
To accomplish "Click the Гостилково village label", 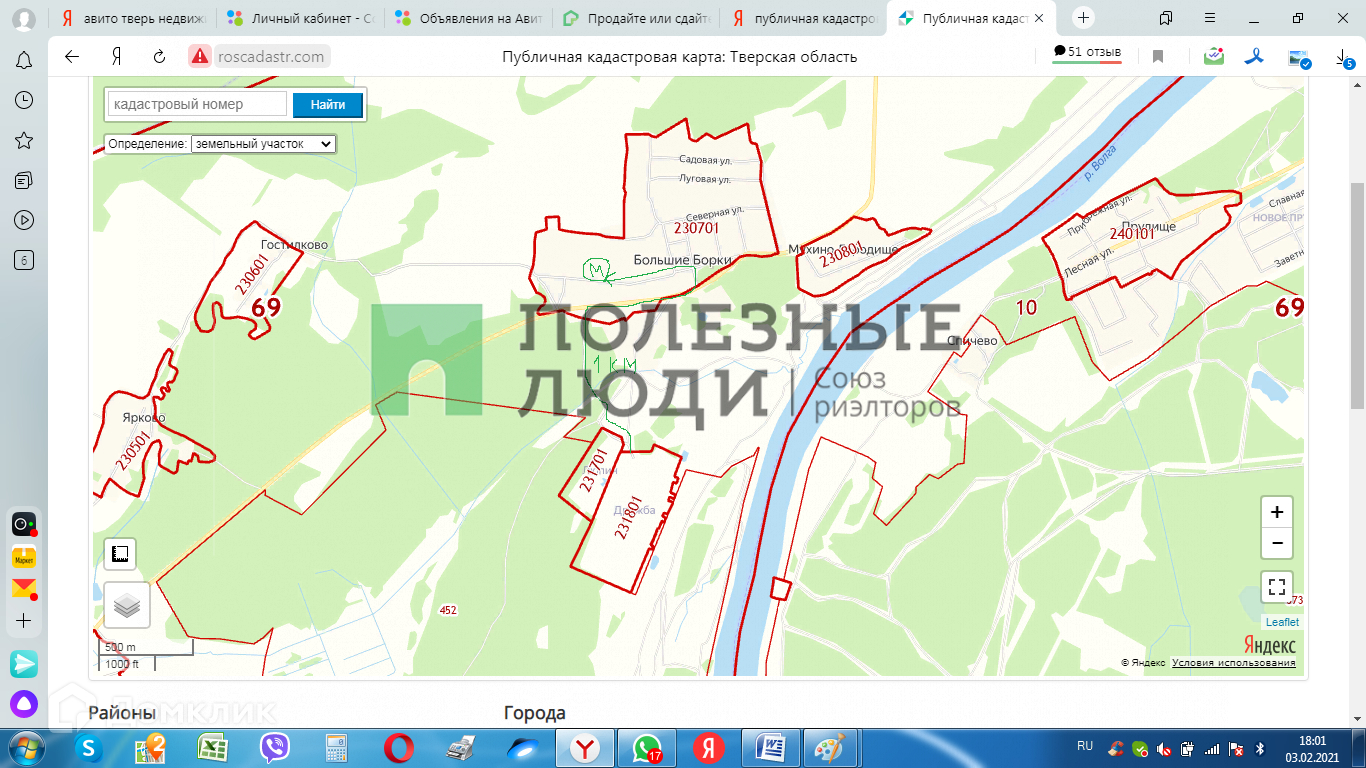I will point(294,245).
